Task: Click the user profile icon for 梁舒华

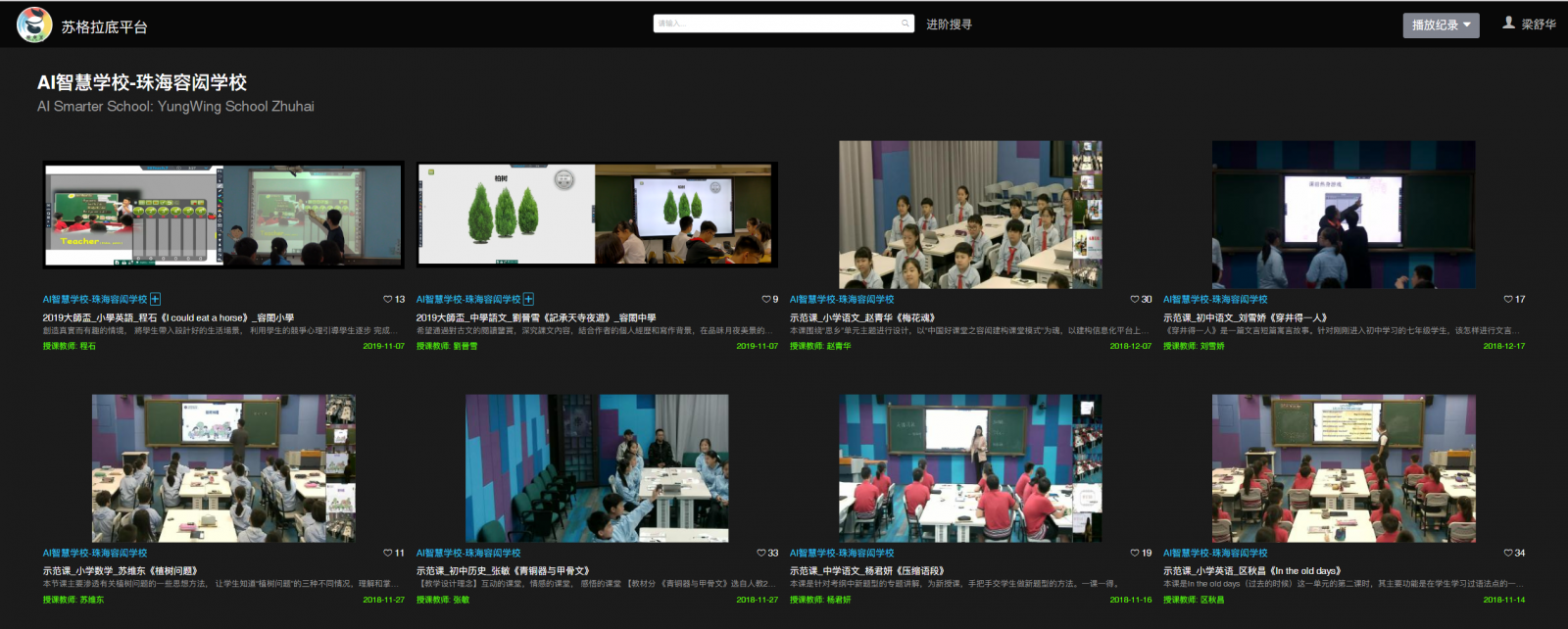Action: 1508,23
